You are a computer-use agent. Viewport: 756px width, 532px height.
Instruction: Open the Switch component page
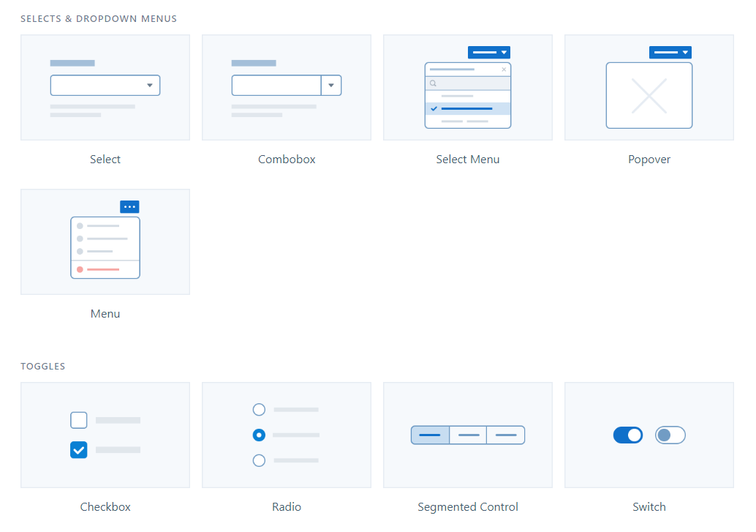pos(649,507)
